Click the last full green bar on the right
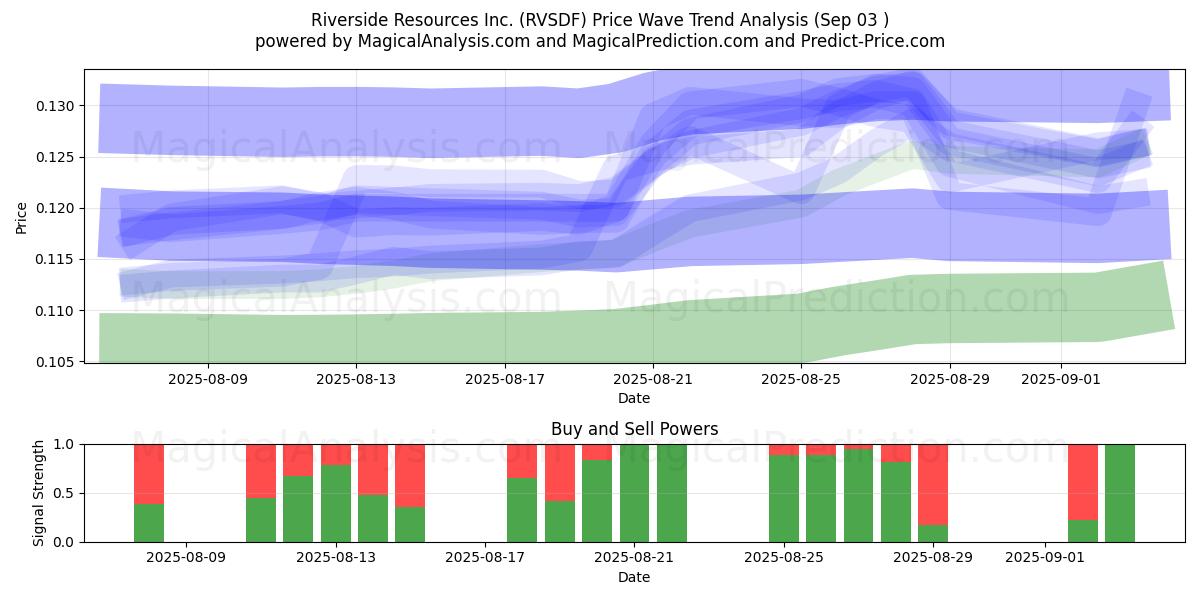This screenshot has height=600, width=1200. click(x=1120, y=493)
